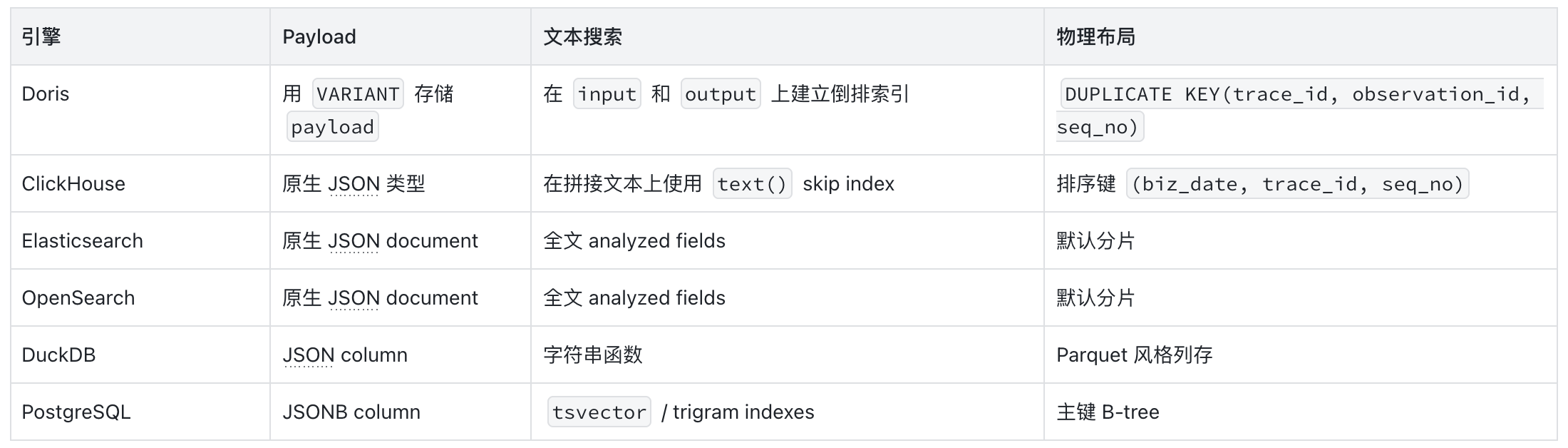
Task: Select the input code snippet
Action: (607, 94)
